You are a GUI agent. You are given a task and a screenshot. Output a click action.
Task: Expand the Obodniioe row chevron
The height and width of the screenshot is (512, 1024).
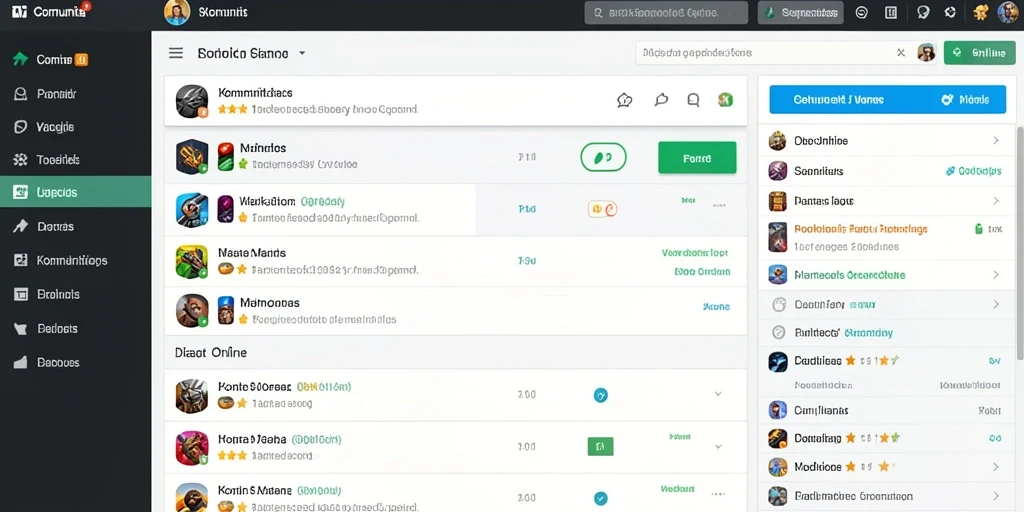point(996,140)
